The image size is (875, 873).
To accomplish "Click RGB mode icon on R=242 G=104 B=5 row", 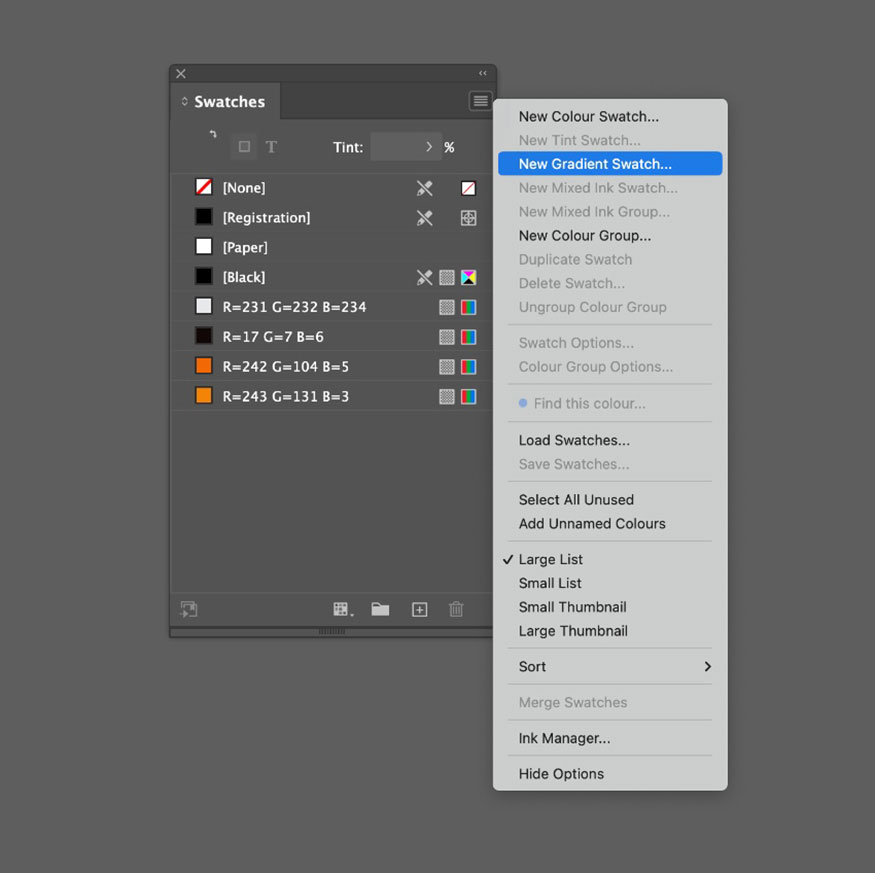I will click(x=468, y=367).
